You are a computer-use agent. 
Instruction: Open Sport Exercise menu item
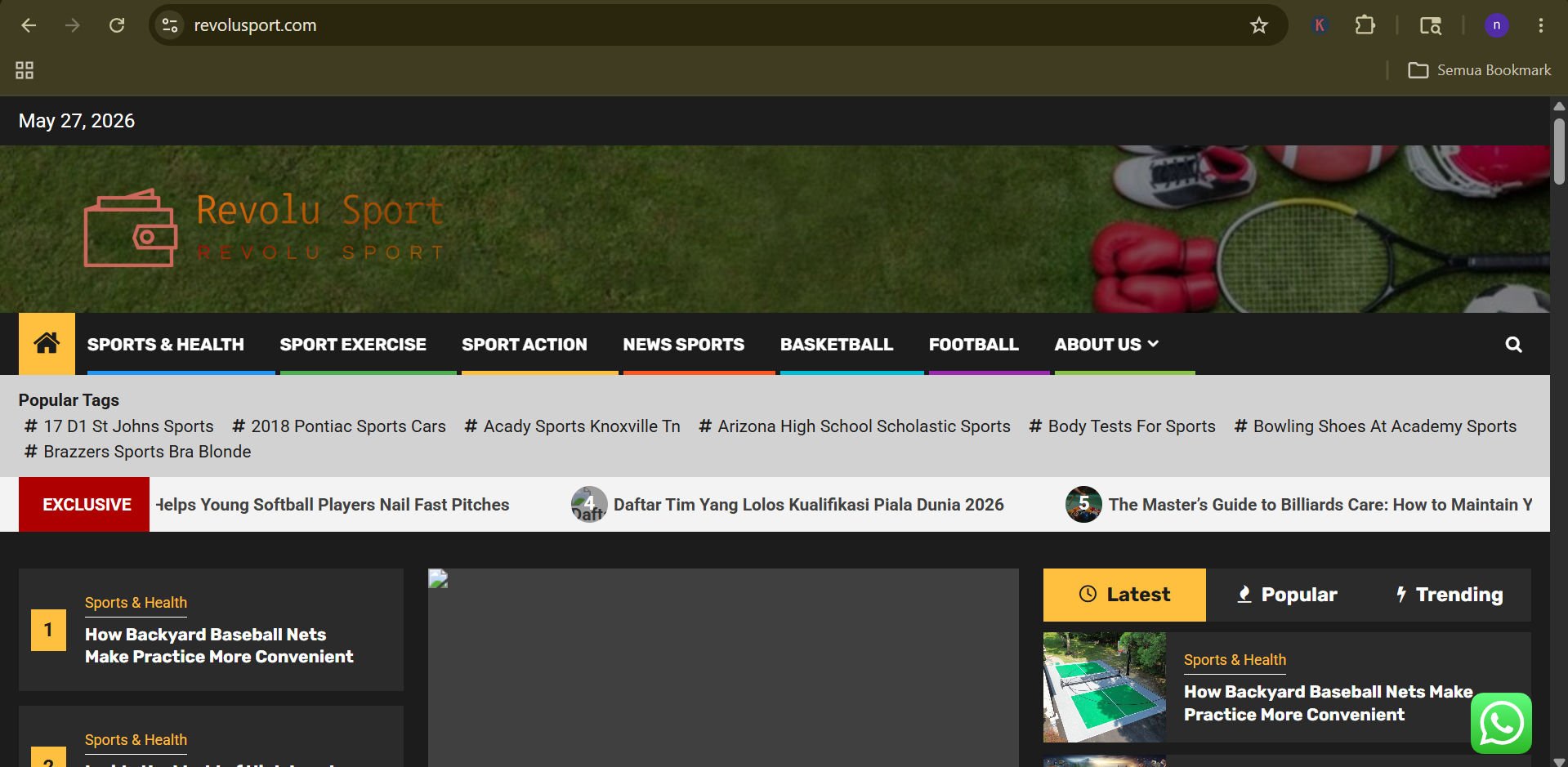(x=353, y=345)
